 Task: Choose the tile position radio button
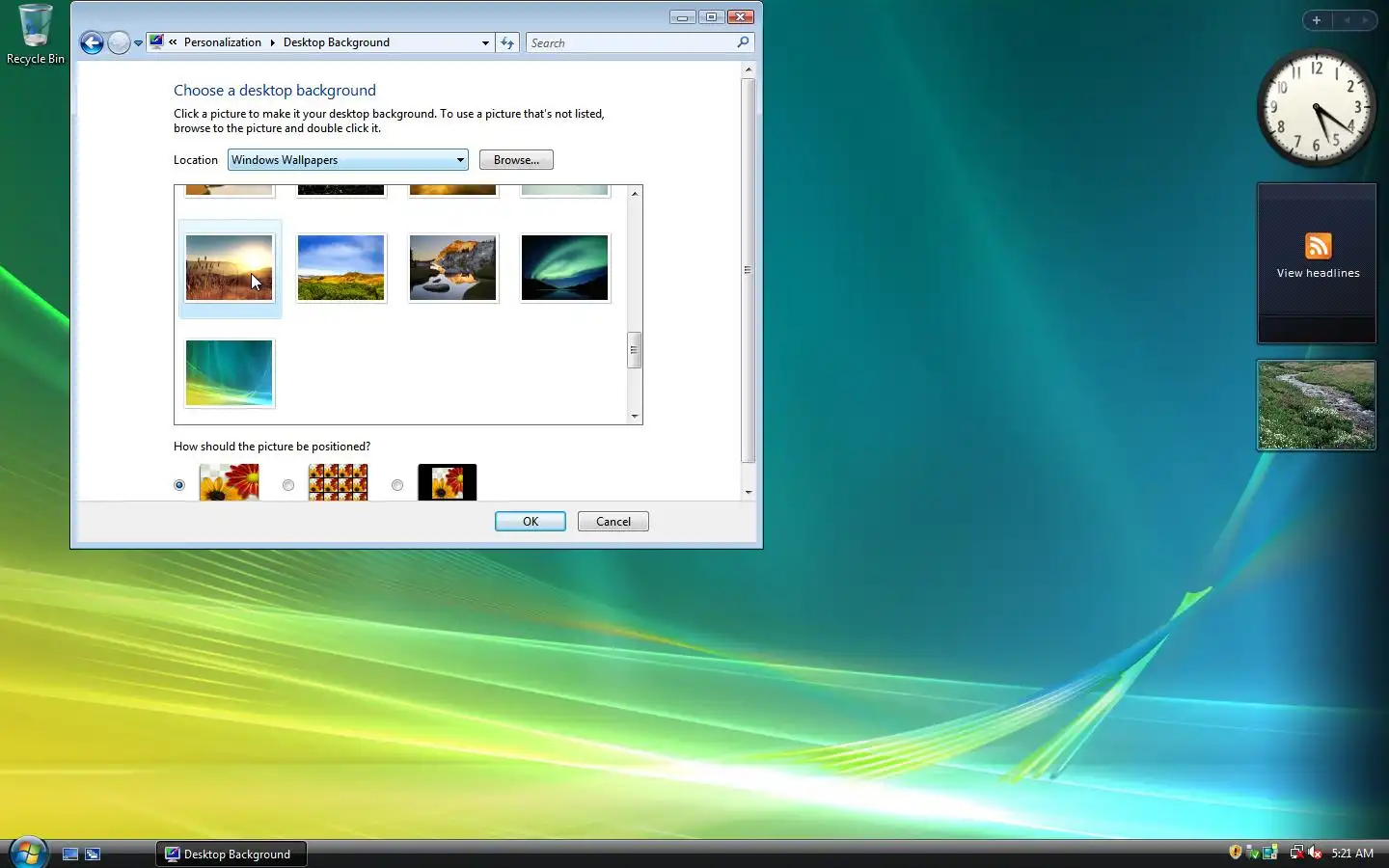[288, 485]
